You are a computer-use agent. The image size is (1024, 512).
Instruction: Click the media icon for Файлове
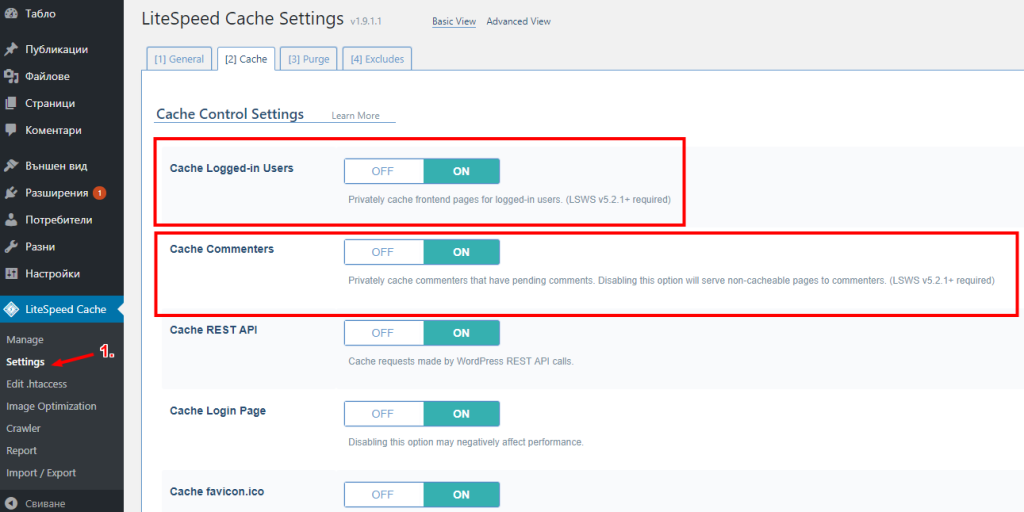(11, 76)
